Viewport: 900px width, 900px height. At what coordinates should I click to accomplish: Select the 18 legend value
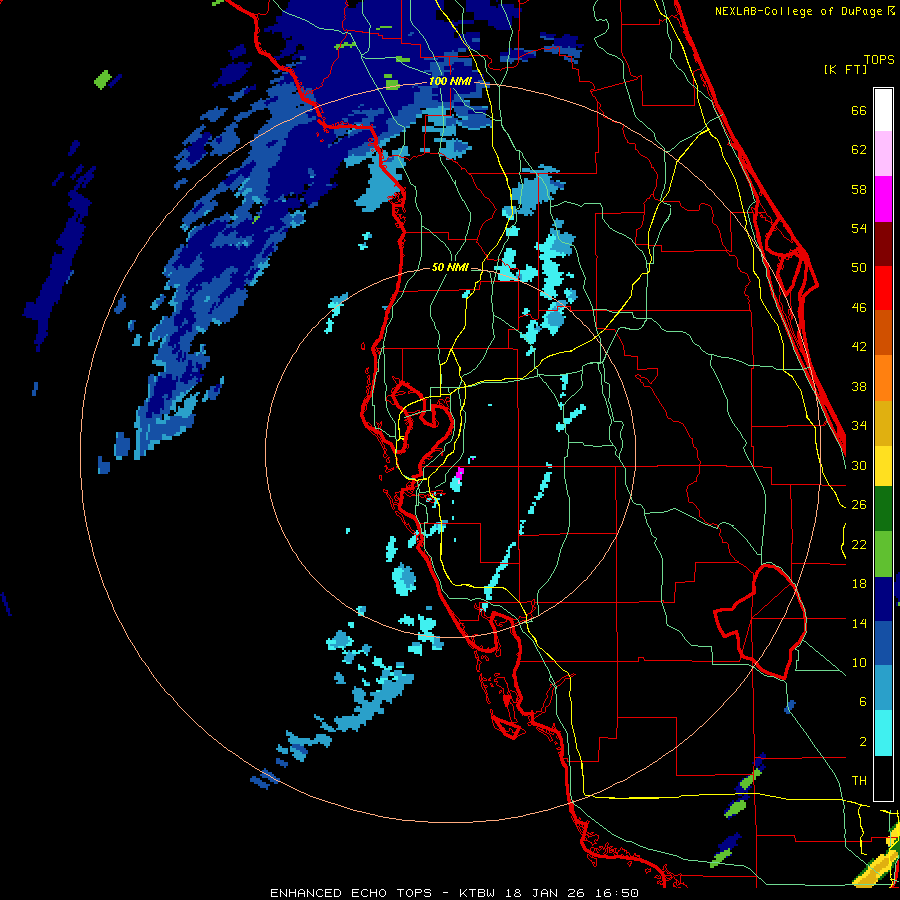[859, 584]
